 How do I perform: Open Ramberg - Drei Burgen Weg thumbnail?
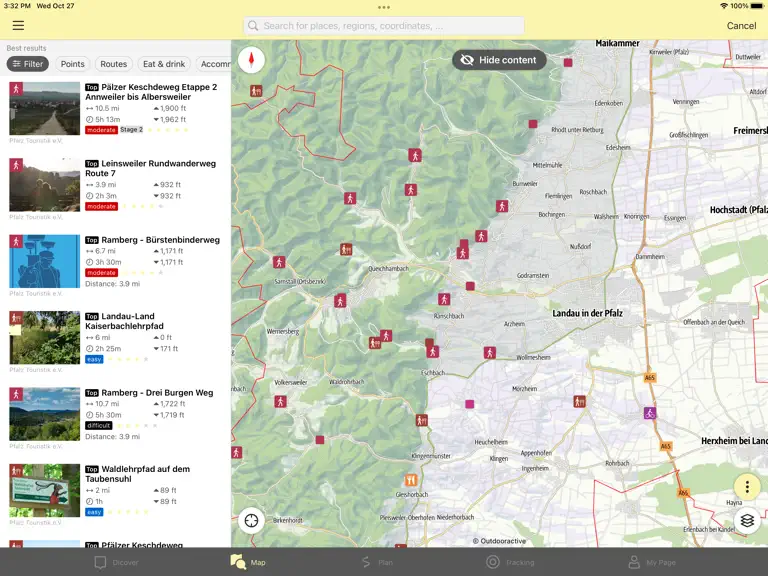(x=45, y=414)
